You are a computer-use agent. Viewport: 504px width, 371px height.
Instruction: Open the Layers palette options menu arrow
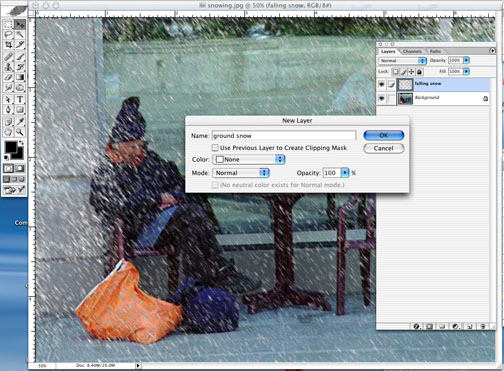click(x=492, y=51)
